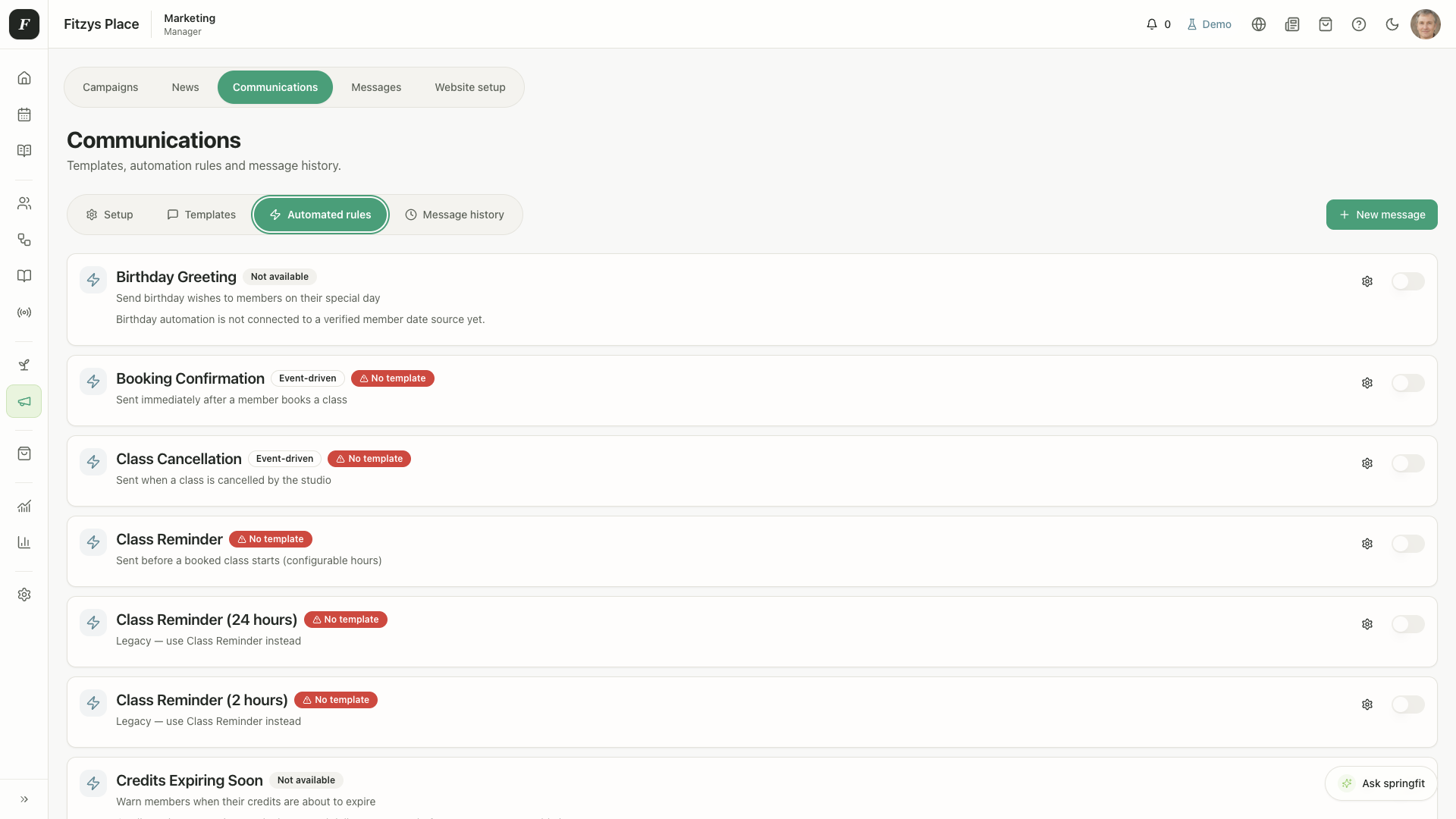Open Class Reminder rule settings gear
The image size is (1456, 819).
(1367, 544)
